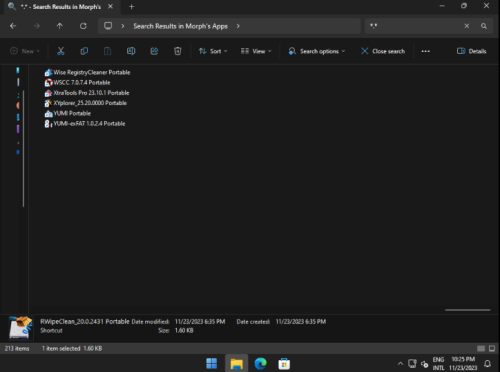Open a new tab with plus button
500x372 pixels.
tap(132, 7)
